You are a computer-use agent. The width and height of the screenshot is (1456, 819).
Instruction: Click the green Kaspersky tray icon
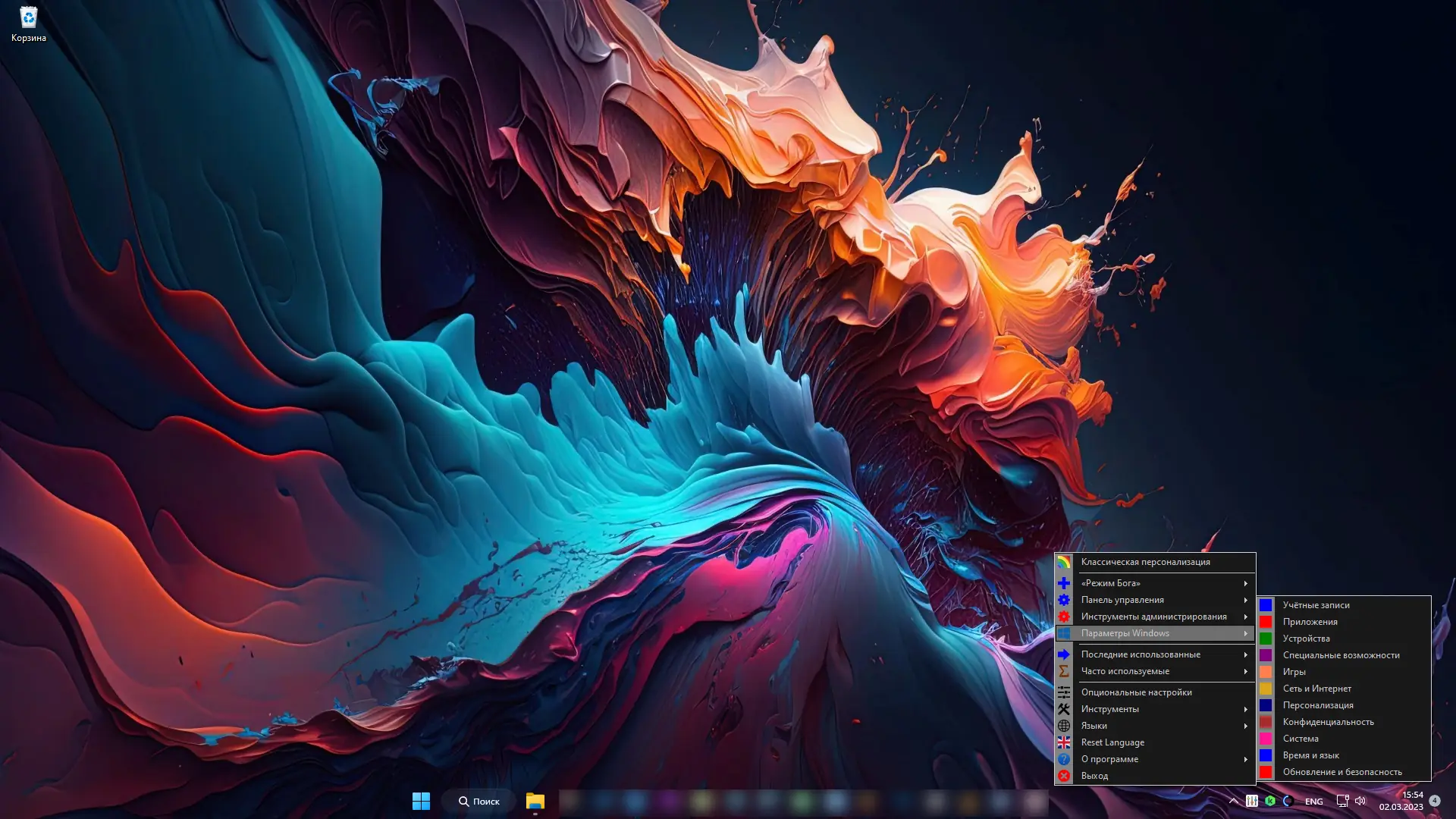[x=1270, y=801]
